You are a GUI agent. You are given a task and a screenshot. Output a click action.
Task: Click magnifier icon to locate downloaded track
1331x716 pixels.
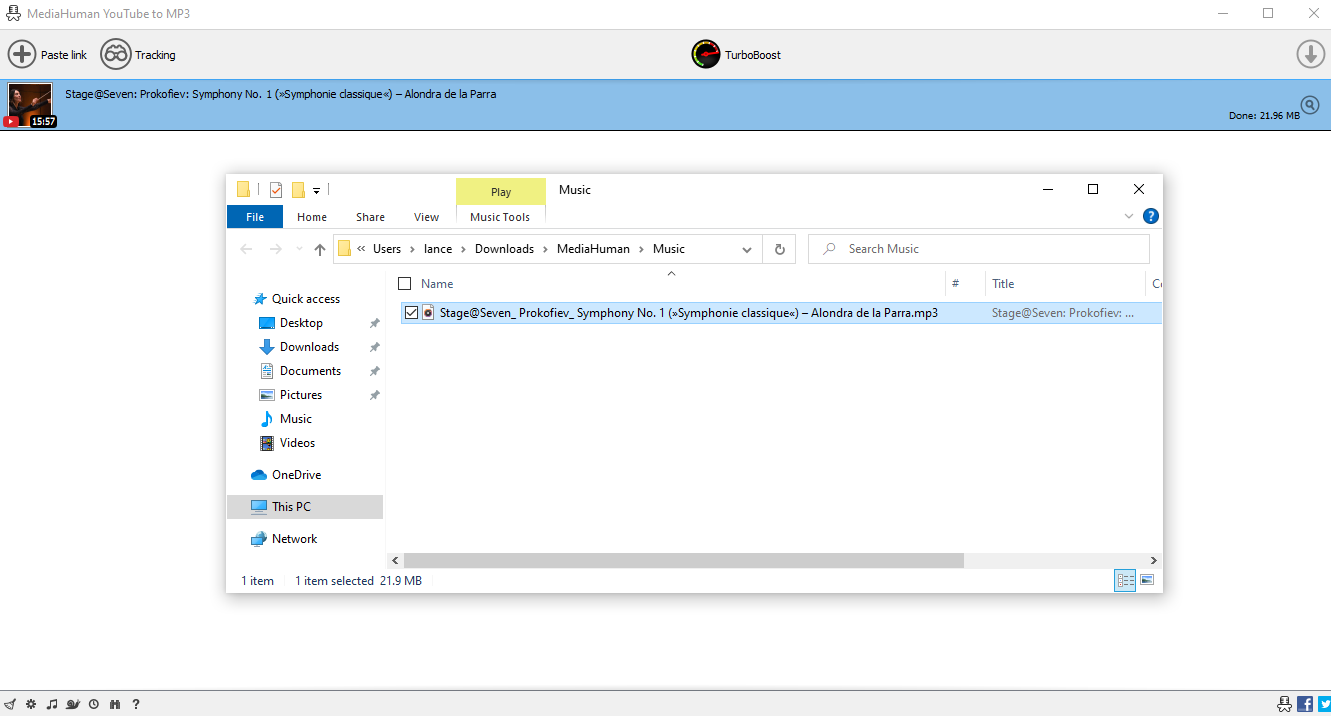tap(1310, 104)
